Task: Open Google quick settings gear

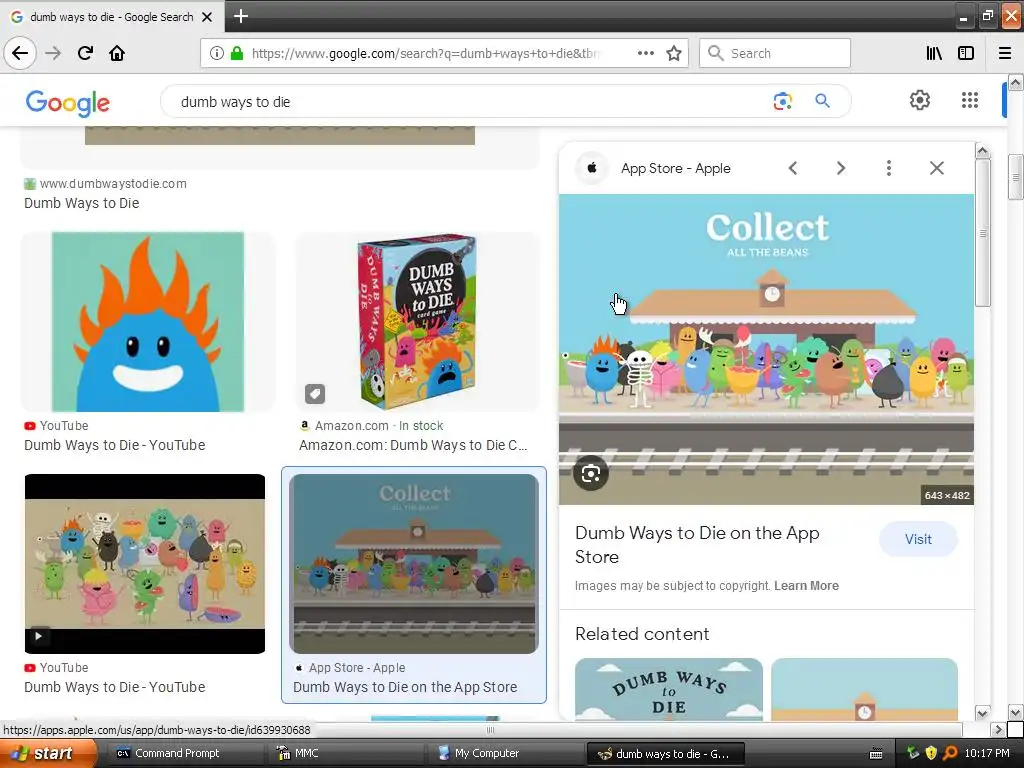Action: (x=920, y=100)
